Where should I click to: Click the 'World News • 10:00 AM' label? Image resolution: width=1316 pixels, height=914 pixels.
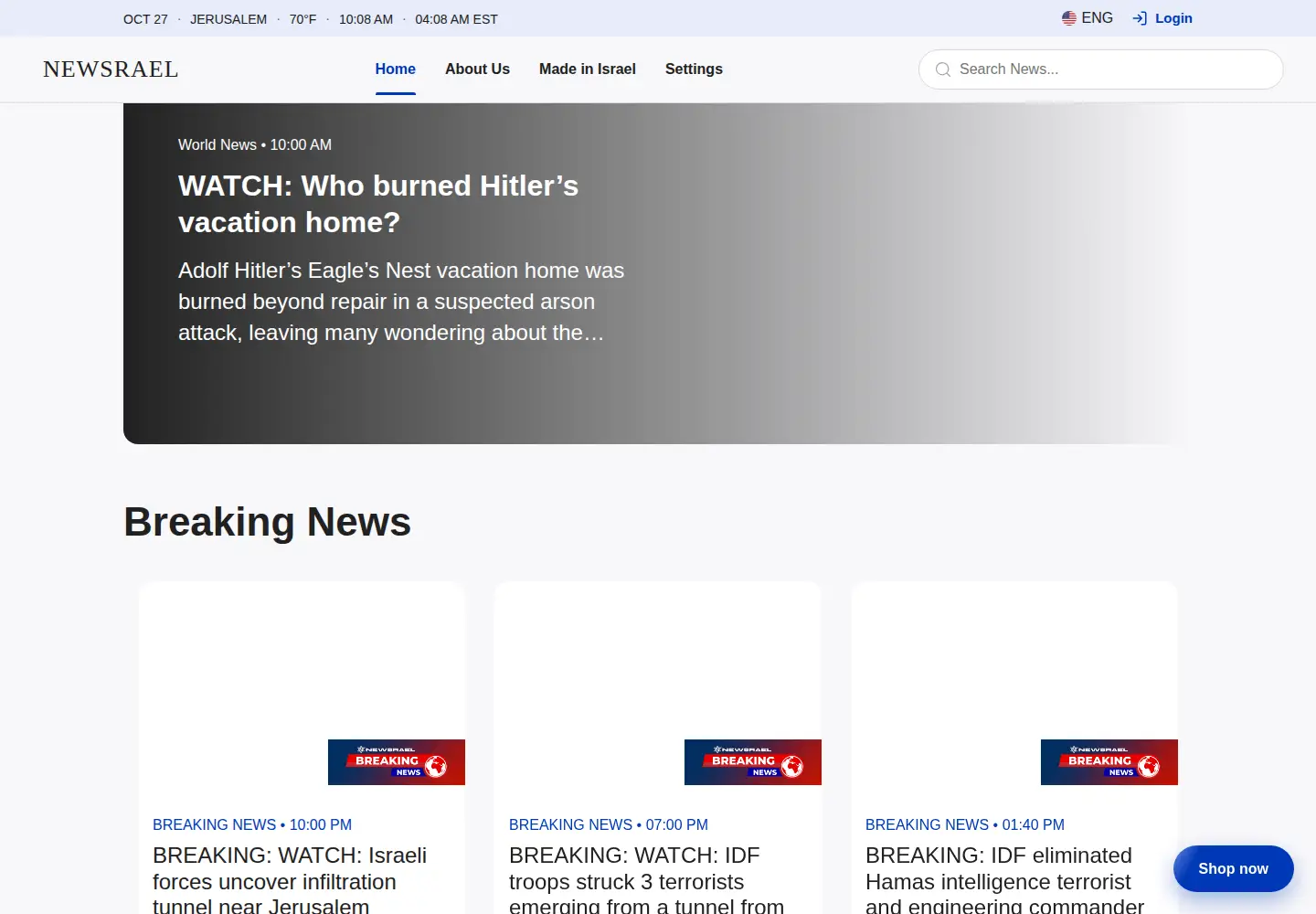255,144
